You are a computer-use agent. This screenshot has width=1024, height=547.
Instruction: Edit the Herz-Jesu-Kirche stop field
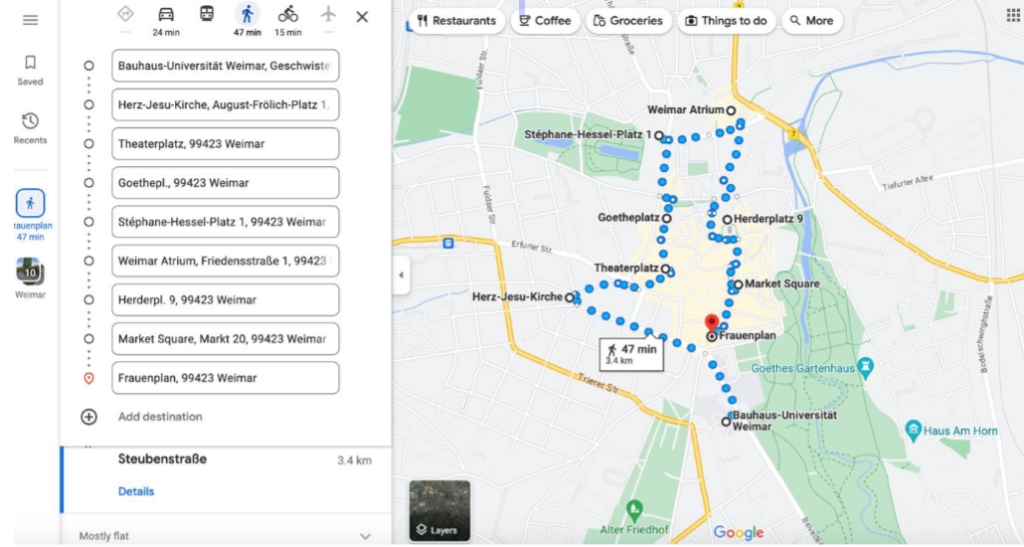coord(225,104)
